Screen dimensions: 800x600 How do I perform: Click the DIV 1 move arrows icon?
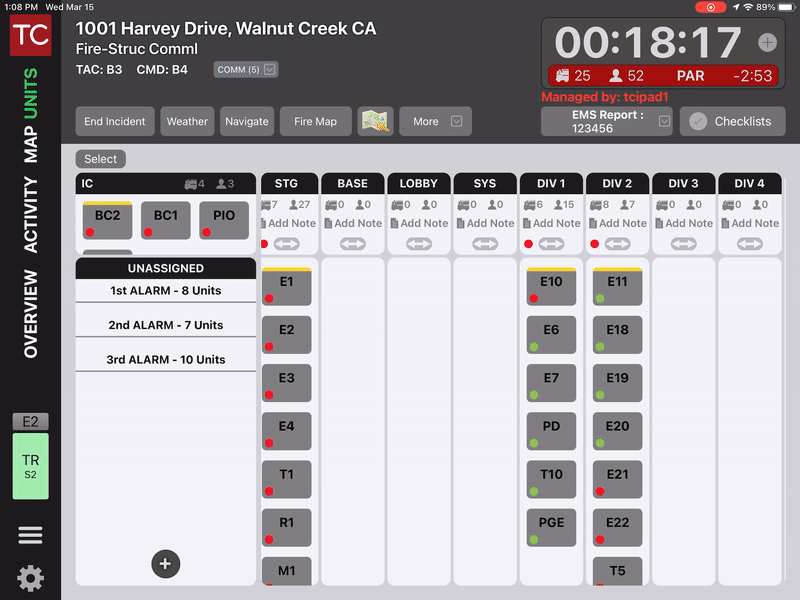[x=551, y=243]
